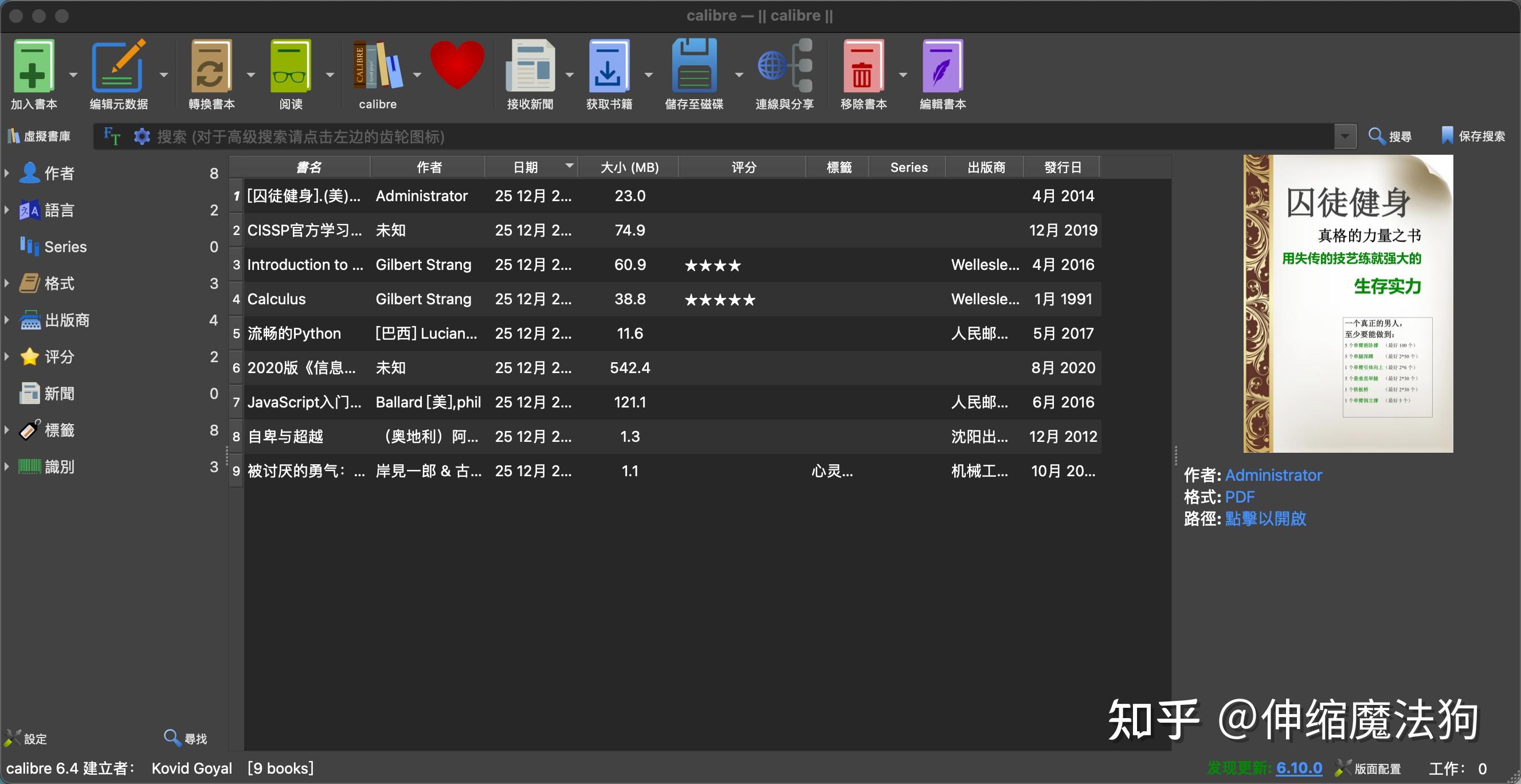Click the 儲存至磁碟 save to disk icon
The width and height of the screenshot is (1521, 784).
click(694, 66)
